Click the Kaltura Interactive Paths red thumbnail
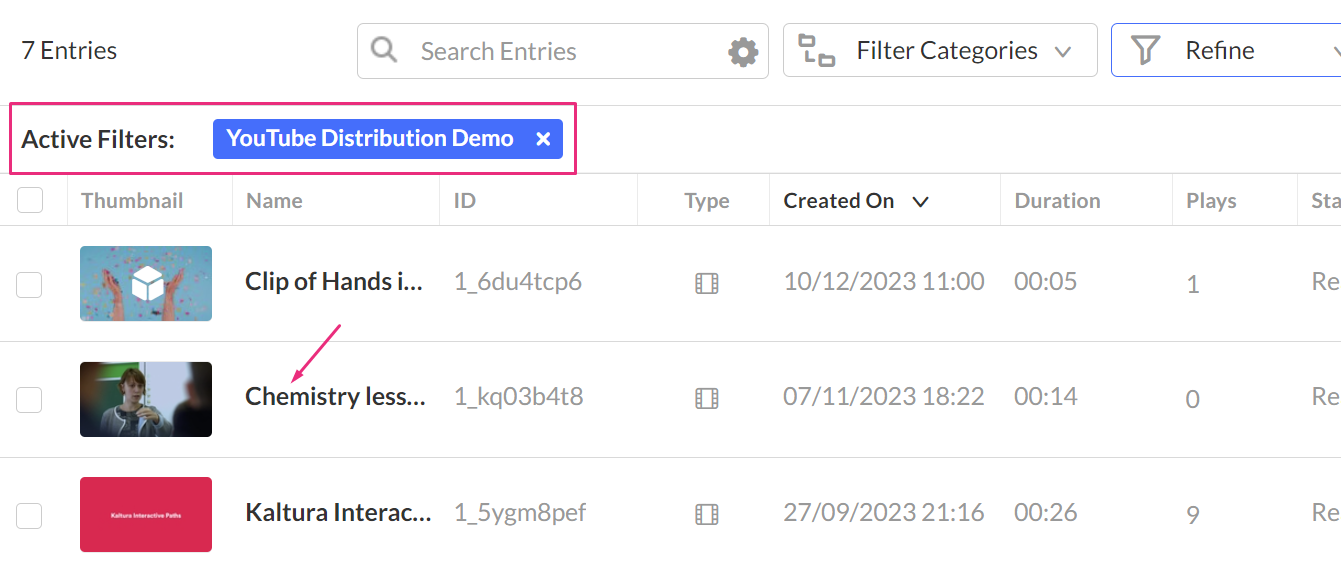Viewport: 1341px width, 570px height. (146, 514)
